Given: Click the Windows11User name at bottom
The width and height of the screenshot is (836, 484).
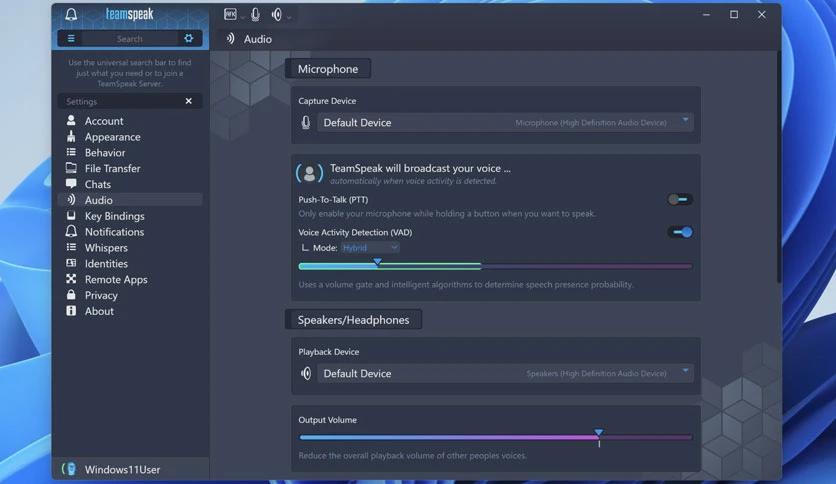Looking at the screenshot, I should [x=122, y=470].
